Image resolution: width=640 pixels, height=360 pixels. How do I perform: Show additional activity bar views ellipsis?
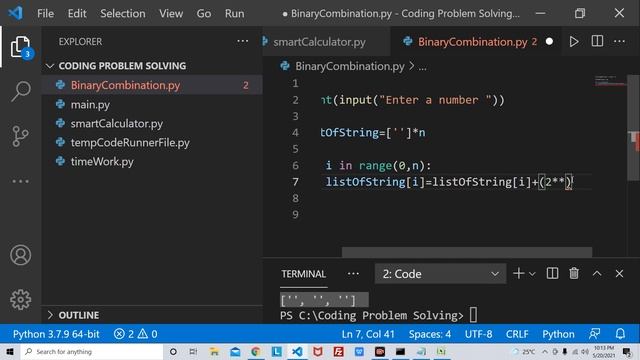click(20, 181)
